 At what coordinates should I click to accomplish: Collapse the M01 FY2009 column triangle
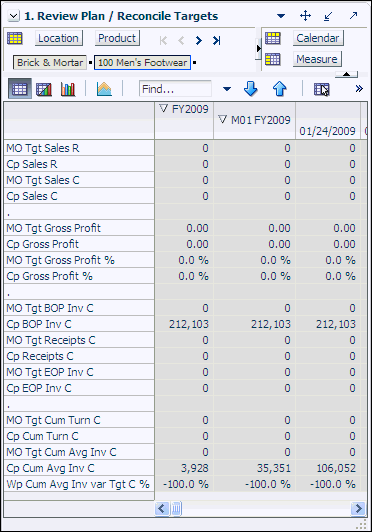222,119
